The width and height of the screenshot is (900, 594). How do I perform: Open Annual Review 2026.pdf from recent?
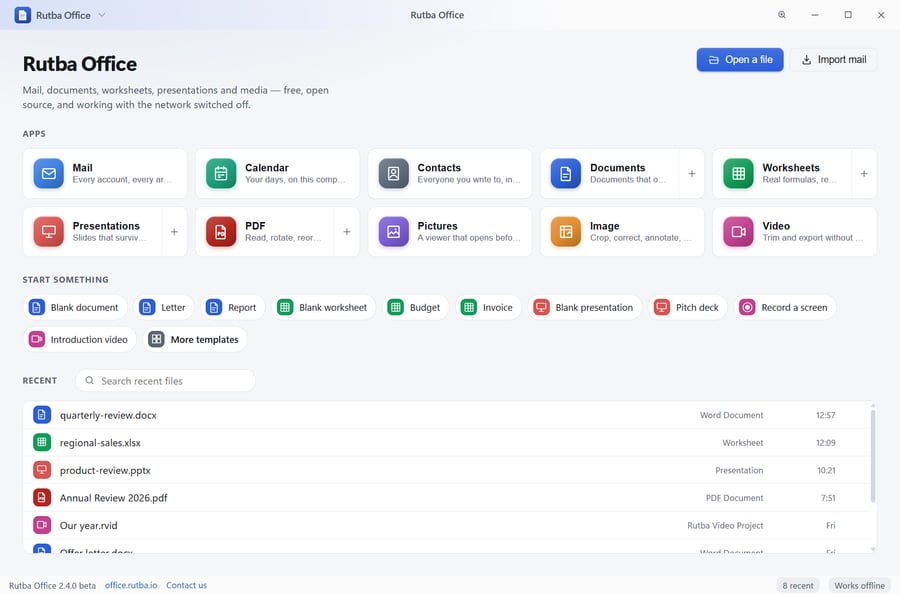447,497
